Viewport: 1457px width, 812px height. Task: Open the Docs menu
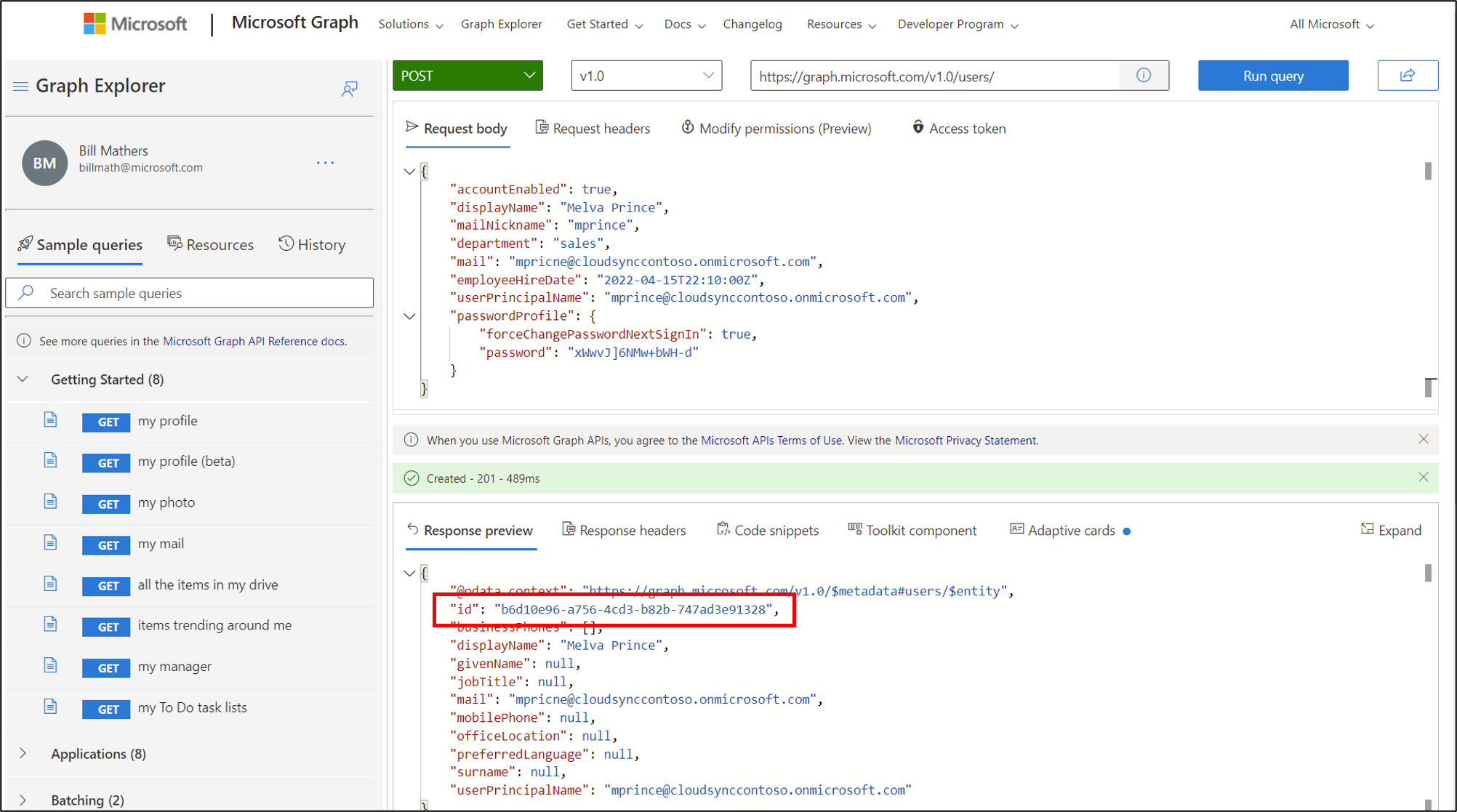685,24
